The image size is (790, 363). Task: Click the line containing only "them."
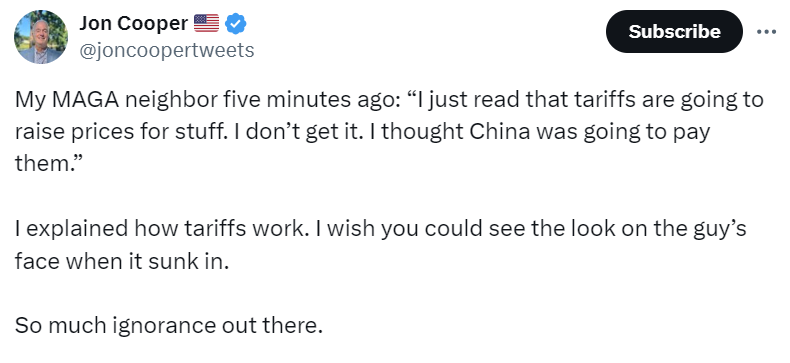click(x=46, y=163)
